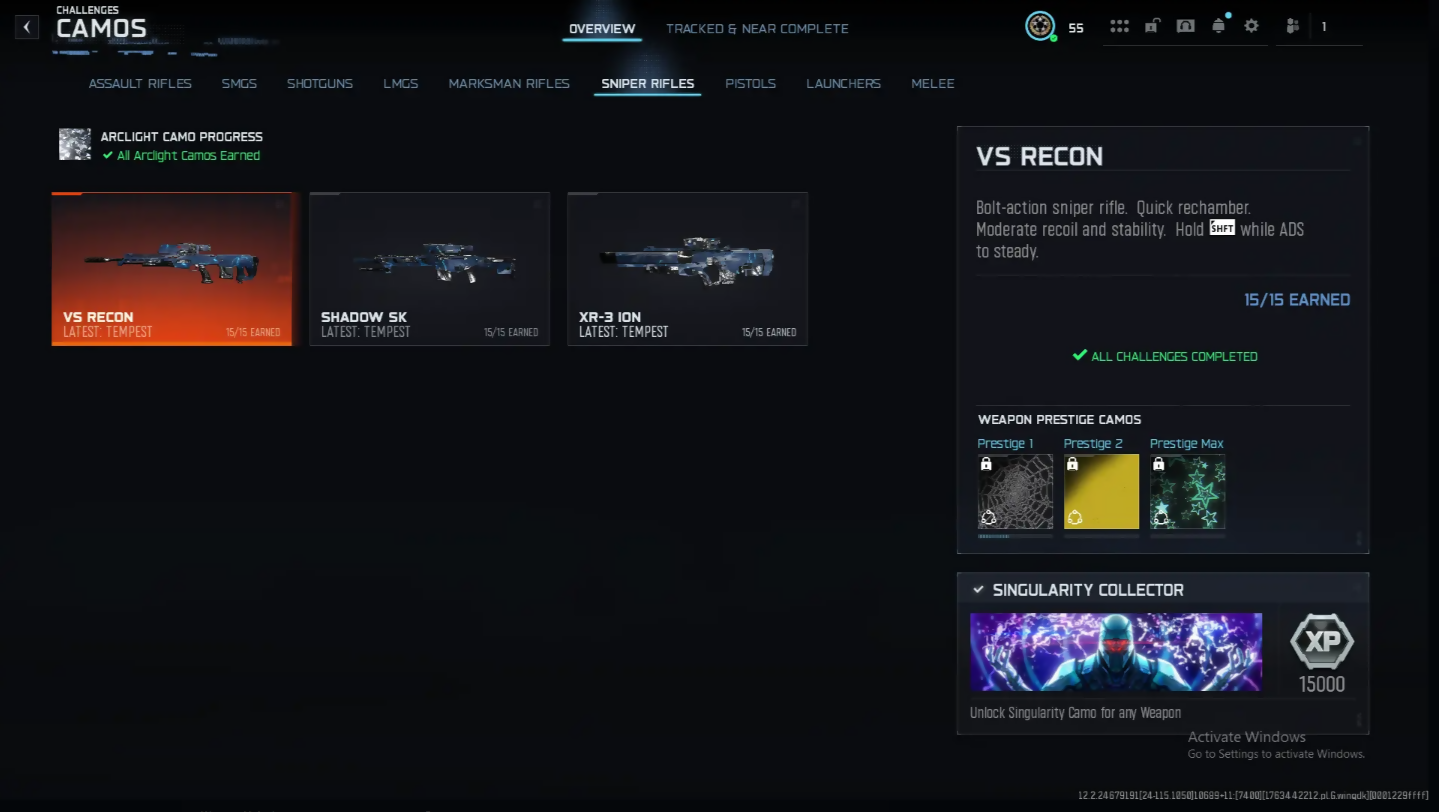Open the Tracked & Near Complete tab
This screenshot has width=1439, height=812.
tap(757, 29)
